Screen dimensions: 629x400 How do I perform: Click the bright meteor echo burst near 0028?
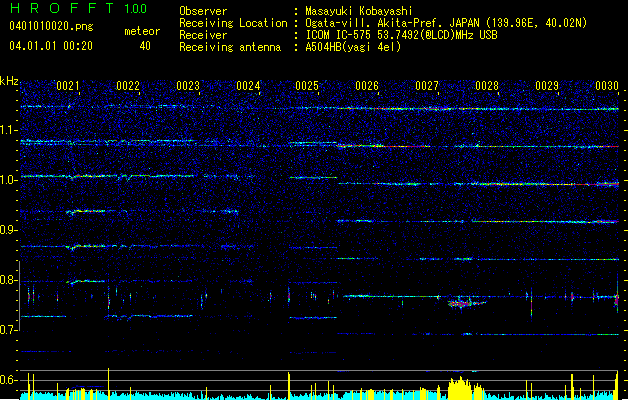point(465,303)
